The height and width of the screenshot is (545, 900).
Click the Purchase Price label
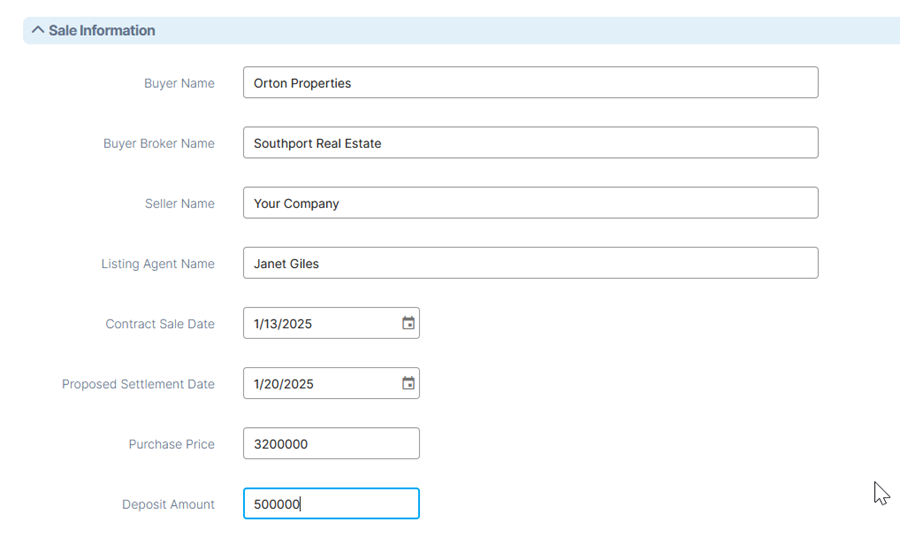click(x=172, y=445)
